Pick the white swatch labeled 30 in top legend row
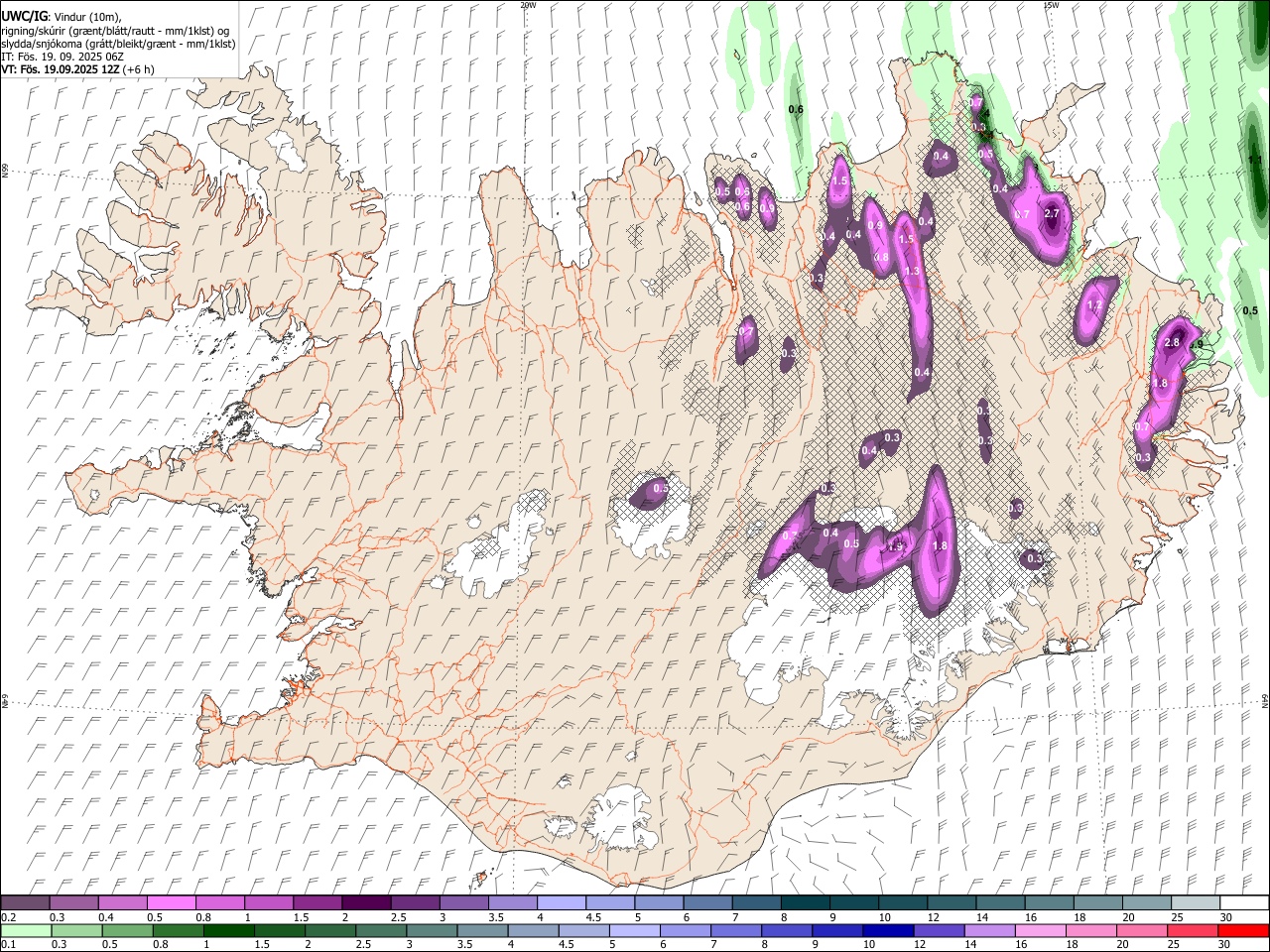Image resolution: width=1270 pixels, height=952 pixels. [1243, 902]
